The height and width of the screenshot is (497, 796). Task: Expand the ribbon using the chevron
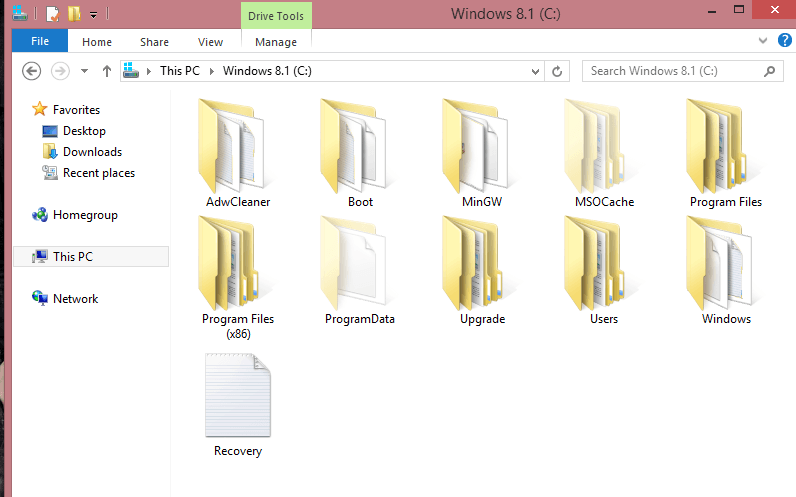[761, 41]
